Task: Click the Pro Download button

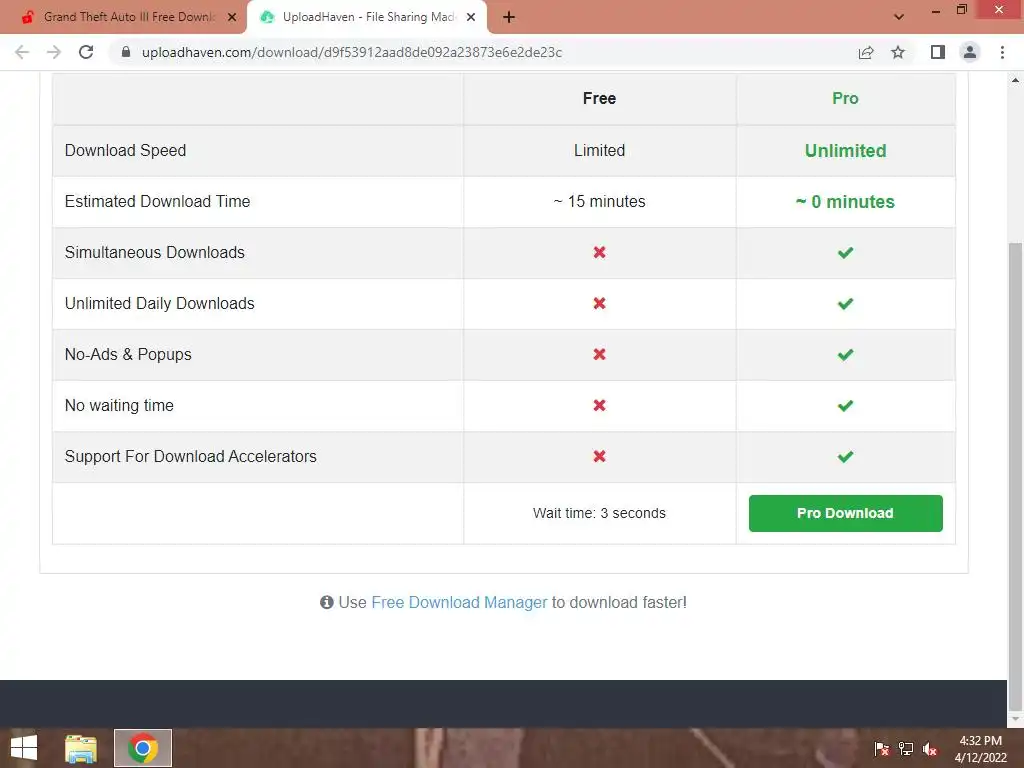Action: pos(846,513)
